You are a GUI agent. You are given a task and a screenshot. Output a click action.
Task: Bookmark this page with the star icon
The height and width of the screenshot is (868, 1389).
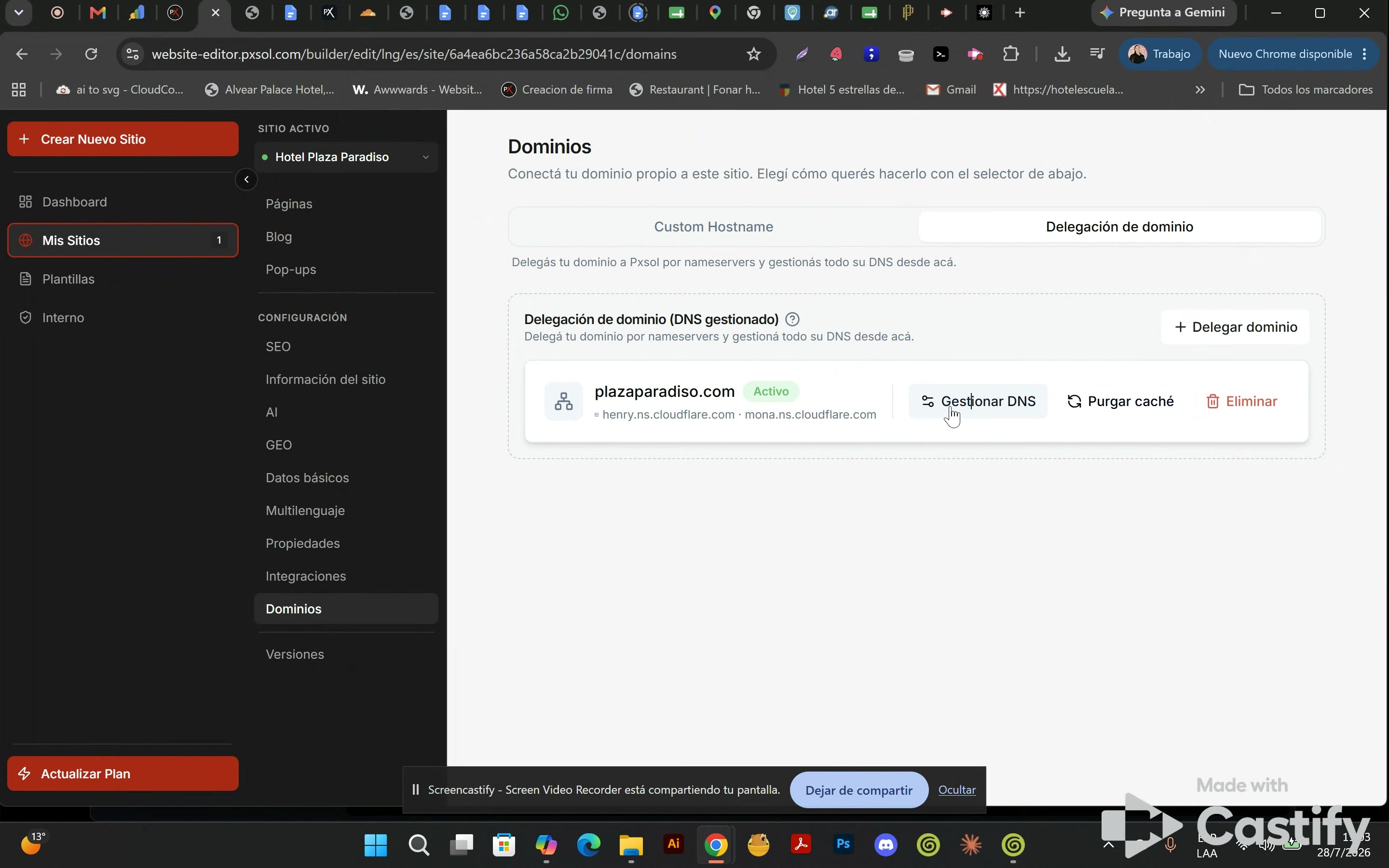coord(754,54)
